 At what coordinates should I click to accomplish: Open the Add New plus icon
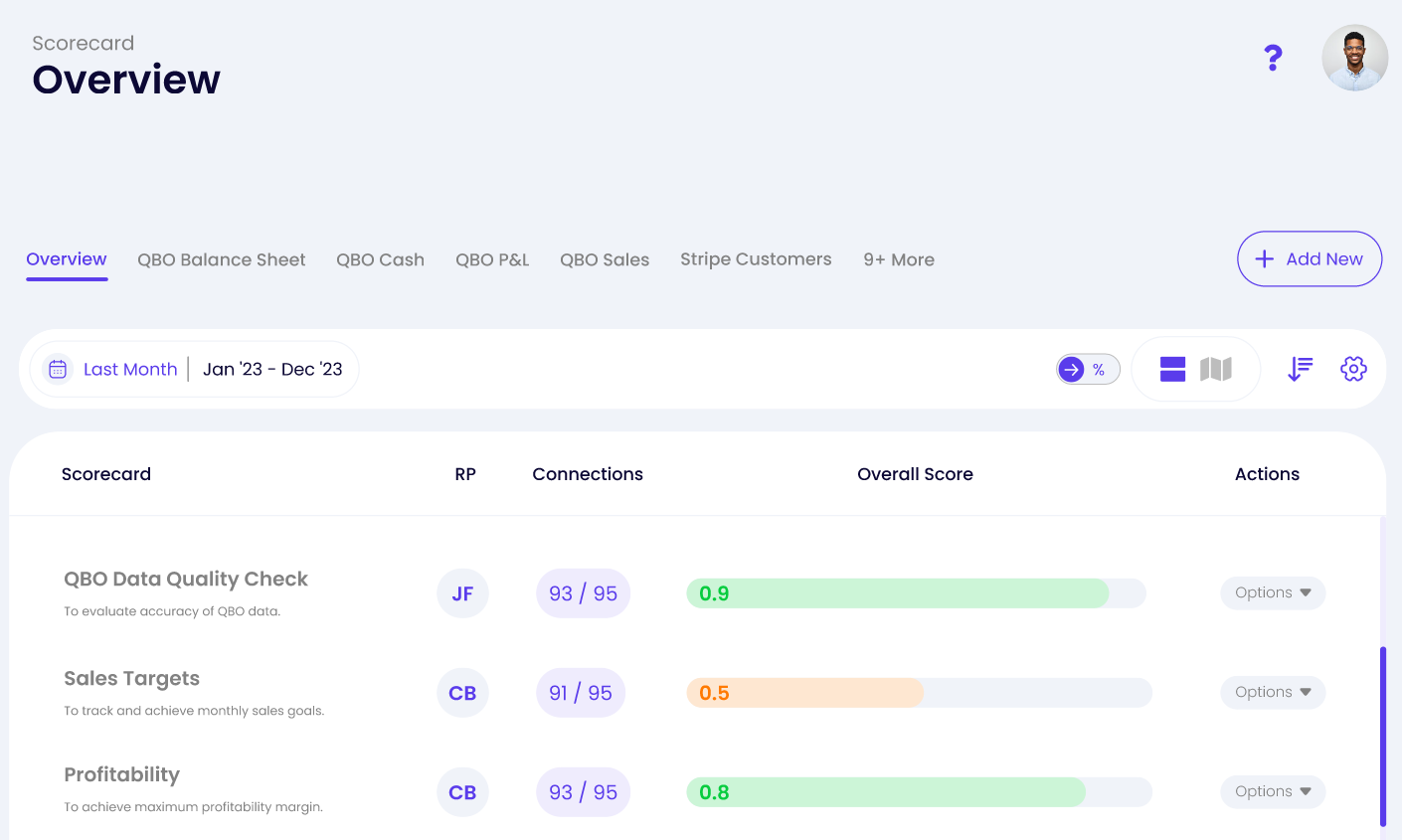pyautogui.click(x=1263, y=258)
